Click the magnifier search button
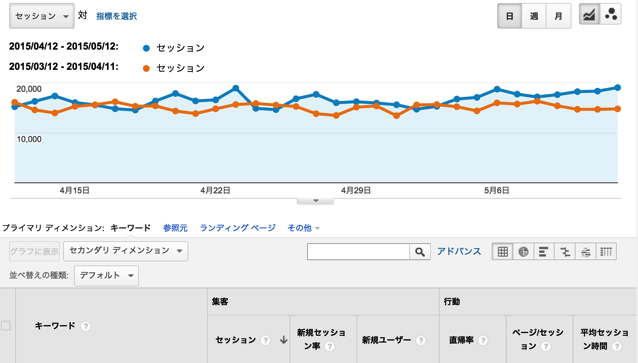This screenshot has height=363, width=638. 420,251
